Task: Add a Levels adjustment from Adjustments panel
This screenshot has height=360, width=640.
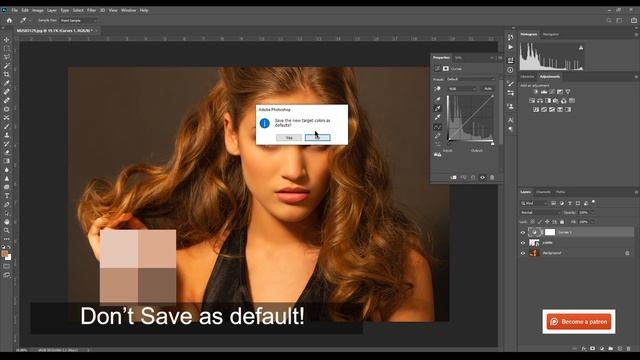Action: coord(544,92)
